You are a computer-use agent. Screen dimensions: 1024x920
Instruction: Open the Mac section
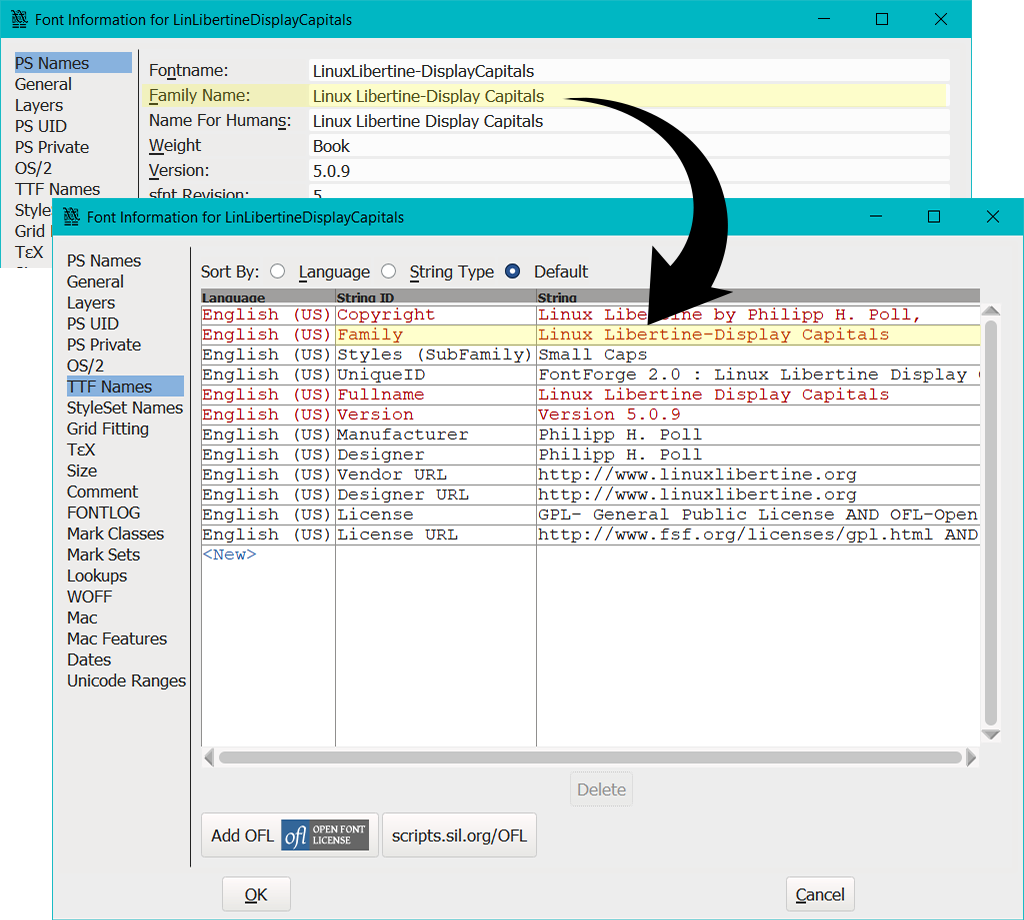(82, 617)
